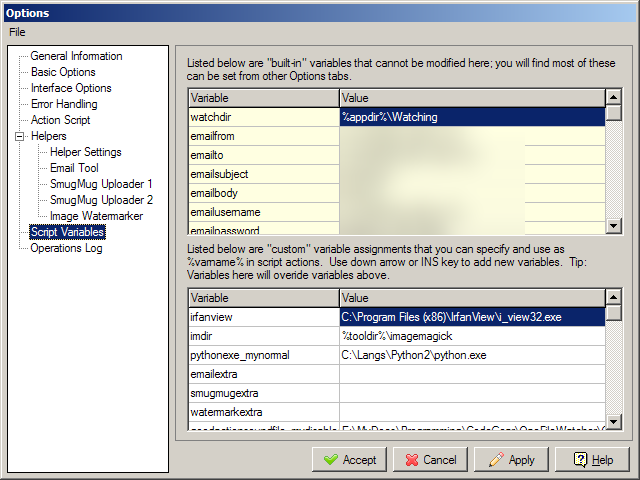Viewport: 640px width, 480px height.
Task: Select the %appdir%\Watching value cell
Action: [472, 117]
